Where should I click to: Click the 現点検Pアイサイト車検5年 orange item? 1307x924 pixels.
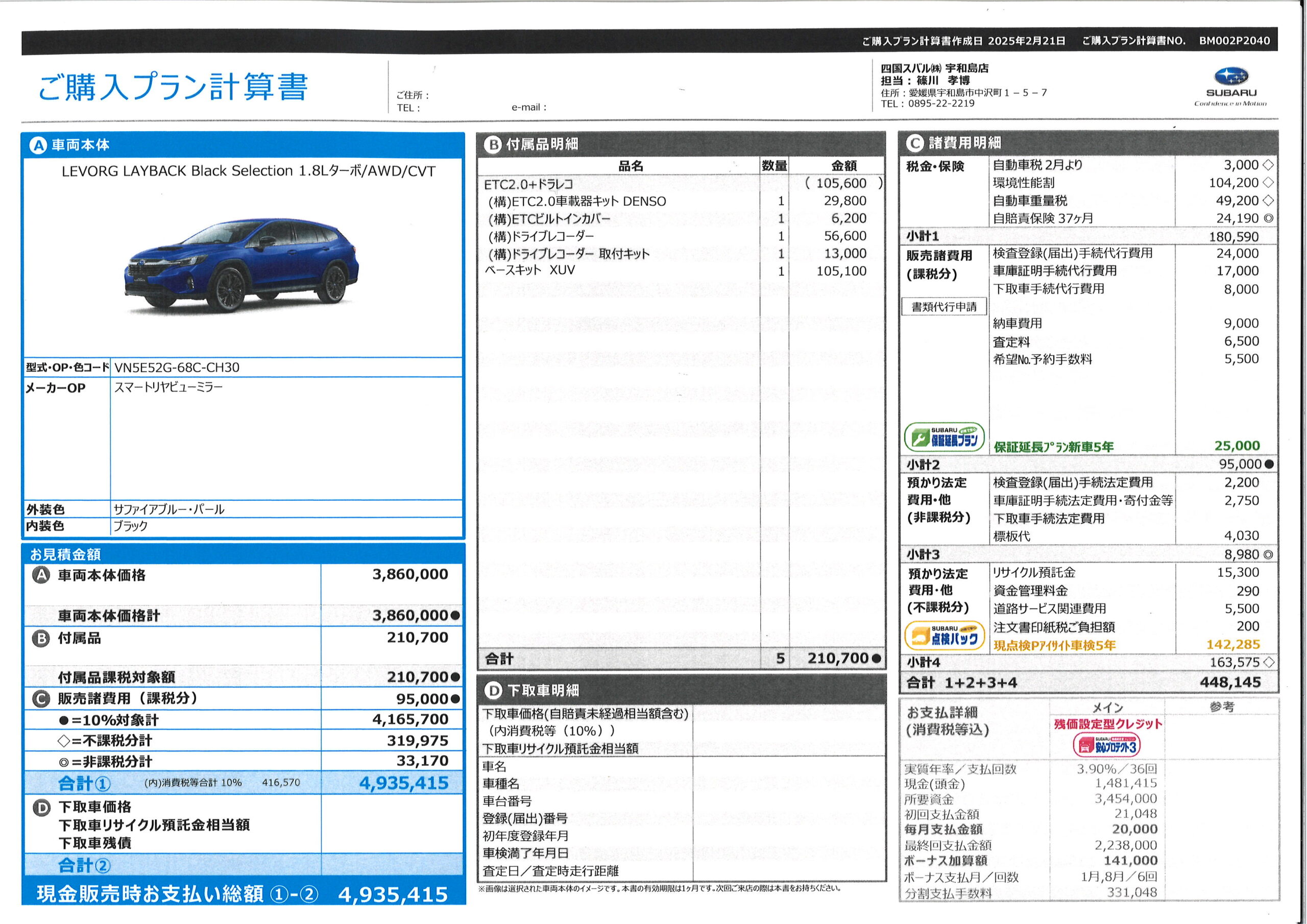1054,645
